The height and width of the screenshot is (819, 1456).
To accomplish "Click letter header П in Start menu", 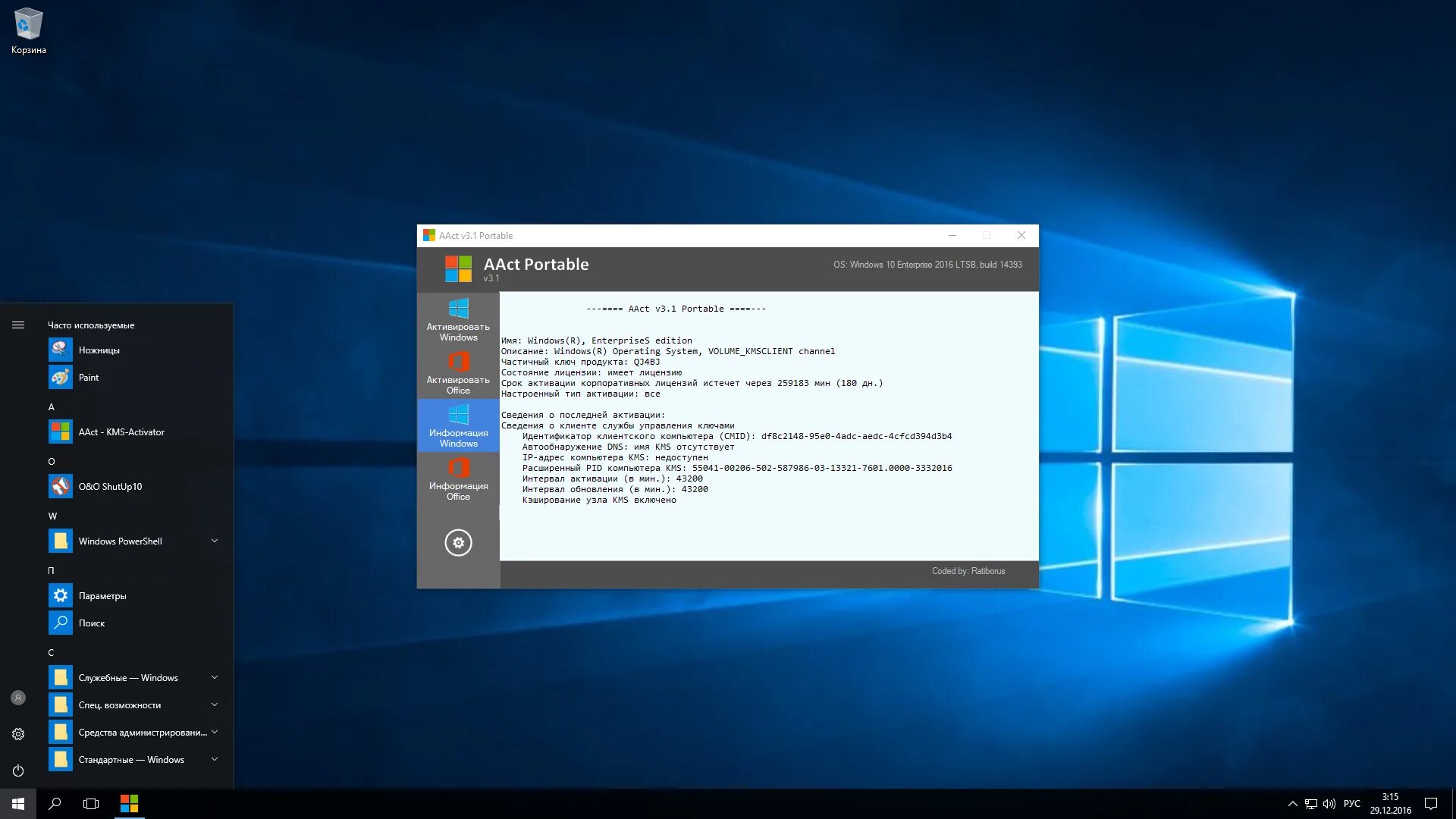I will 52,571.
